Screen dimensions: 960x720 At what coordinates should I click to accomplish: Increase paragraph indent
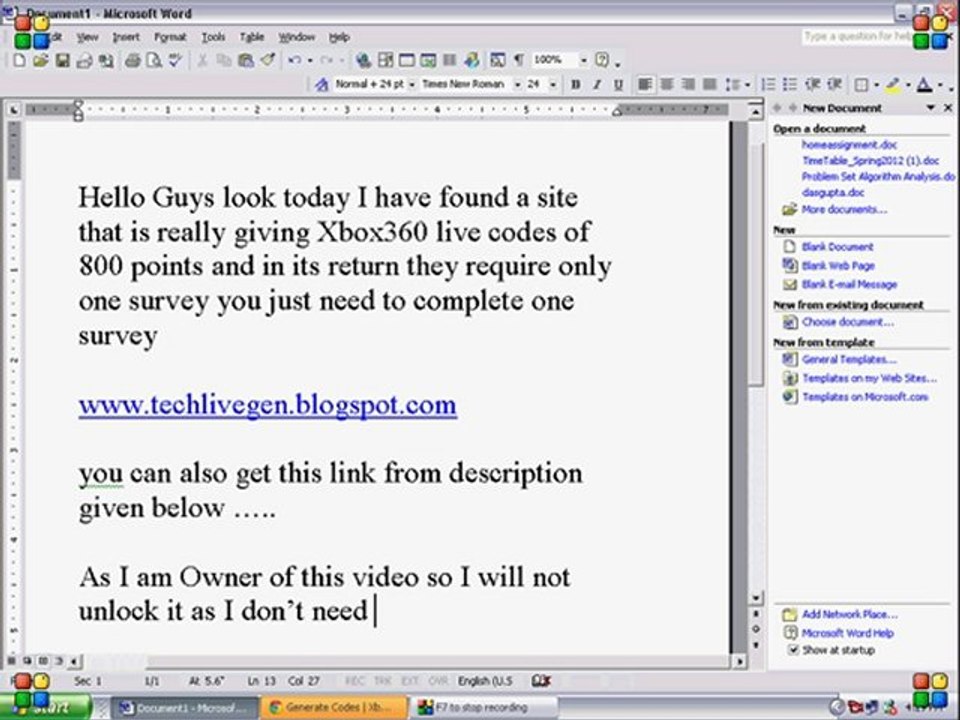[834, 84]
